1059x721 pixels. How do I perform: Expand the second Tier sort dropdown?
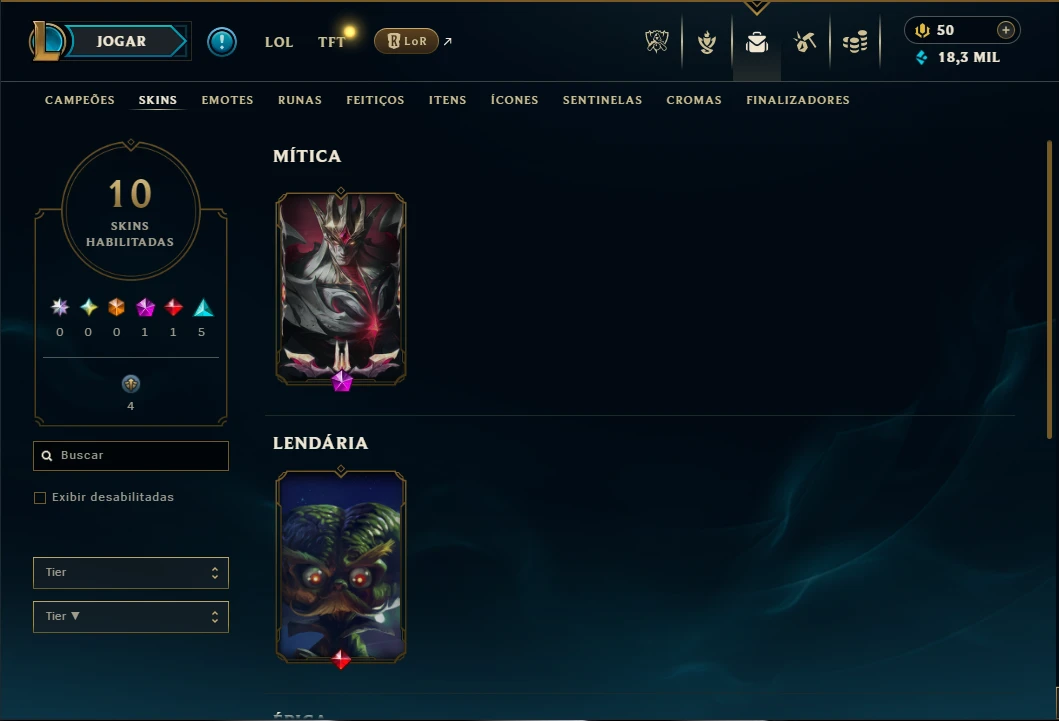131,616
